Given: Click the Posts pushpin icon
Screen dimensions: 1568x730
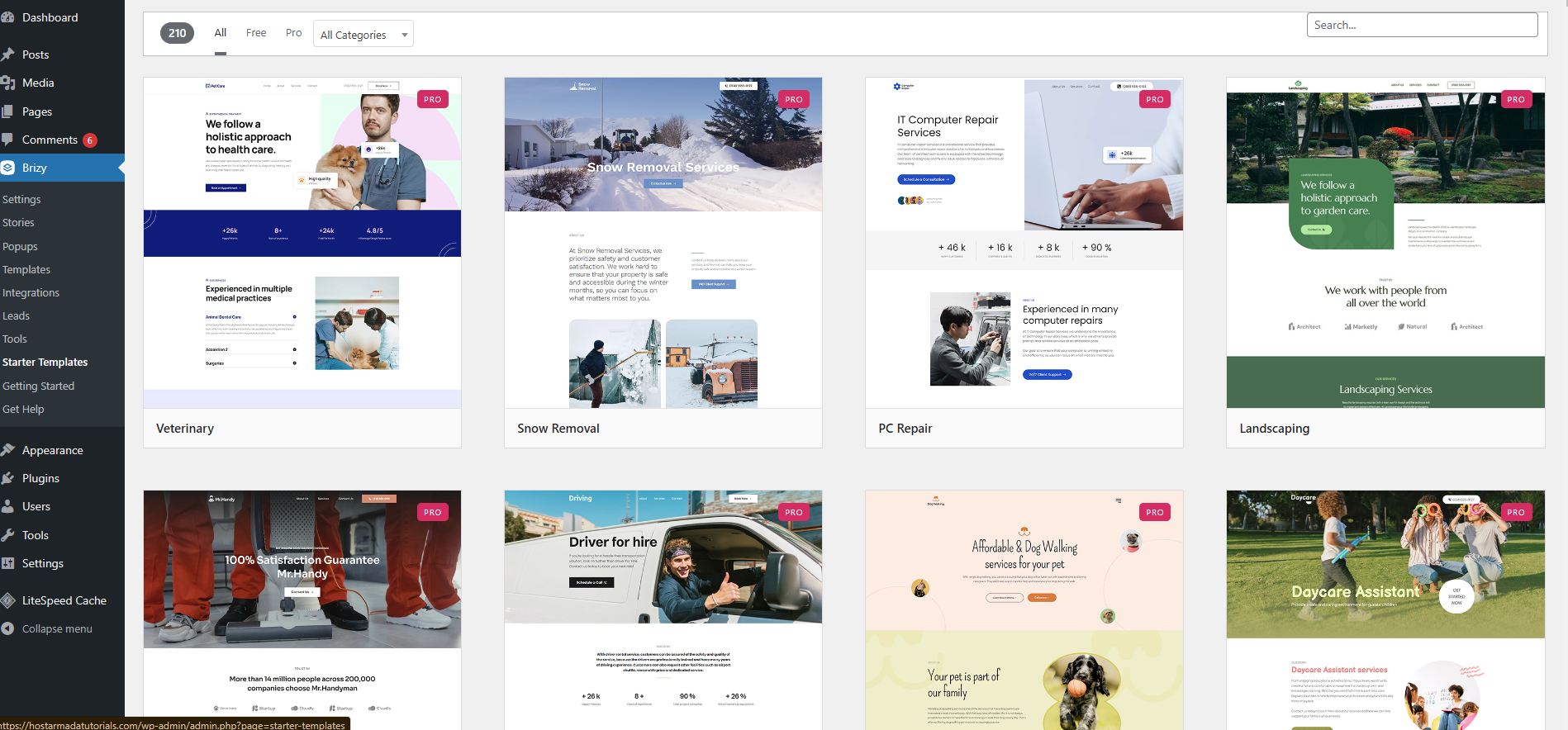Looking at the screenshot, I should 7,55.
